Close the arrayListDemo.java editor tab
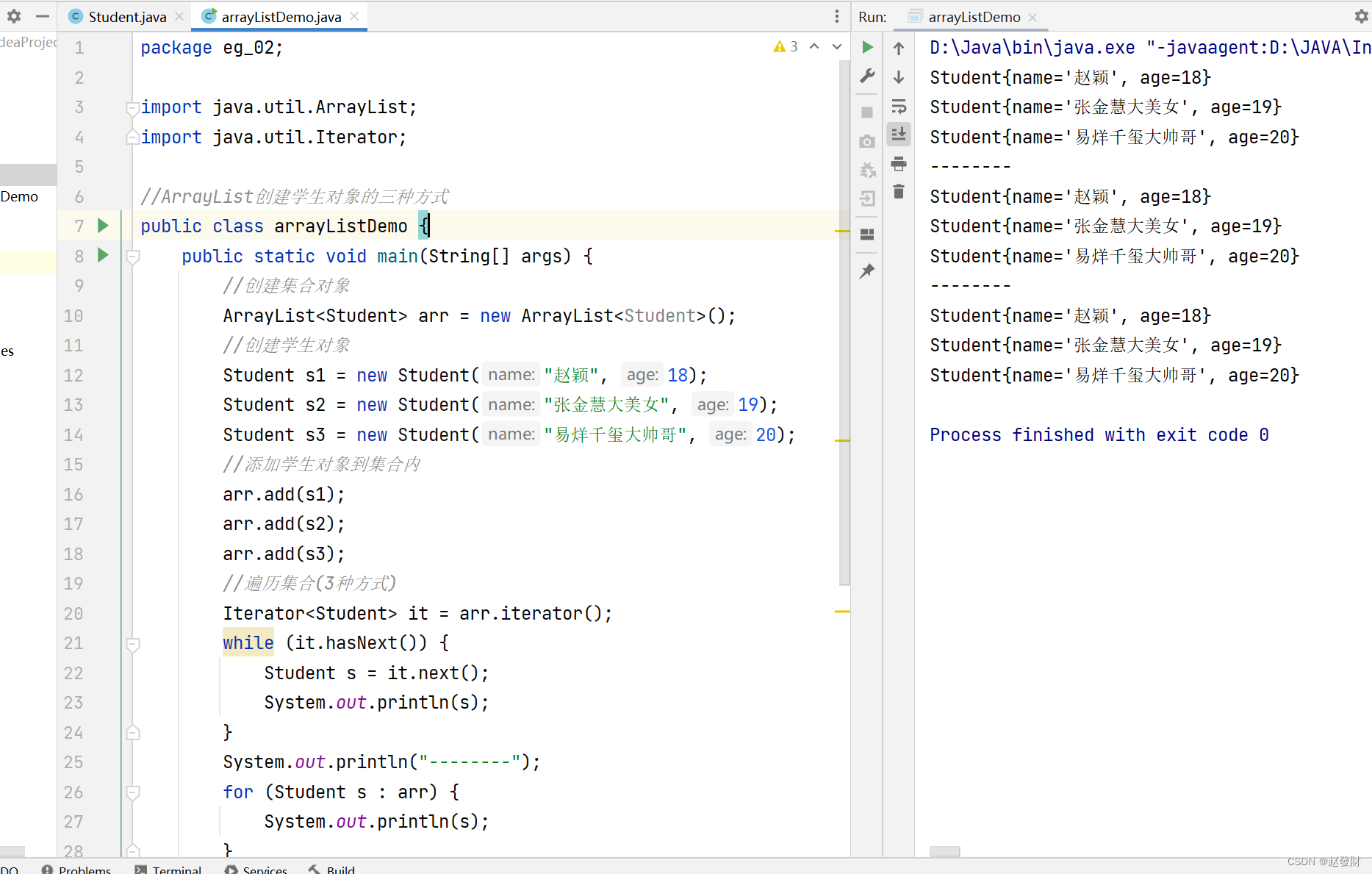1372x874 pixels. click(x=354, y=16)
